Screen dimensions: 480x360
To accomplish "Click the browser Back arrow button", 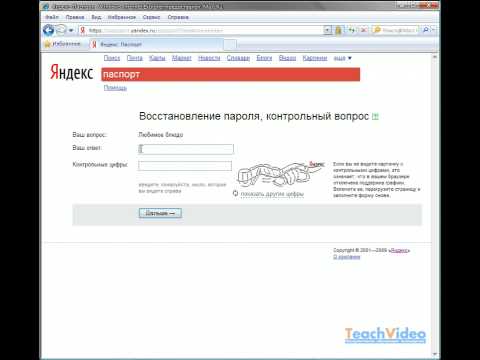I will tap(49, 30).
